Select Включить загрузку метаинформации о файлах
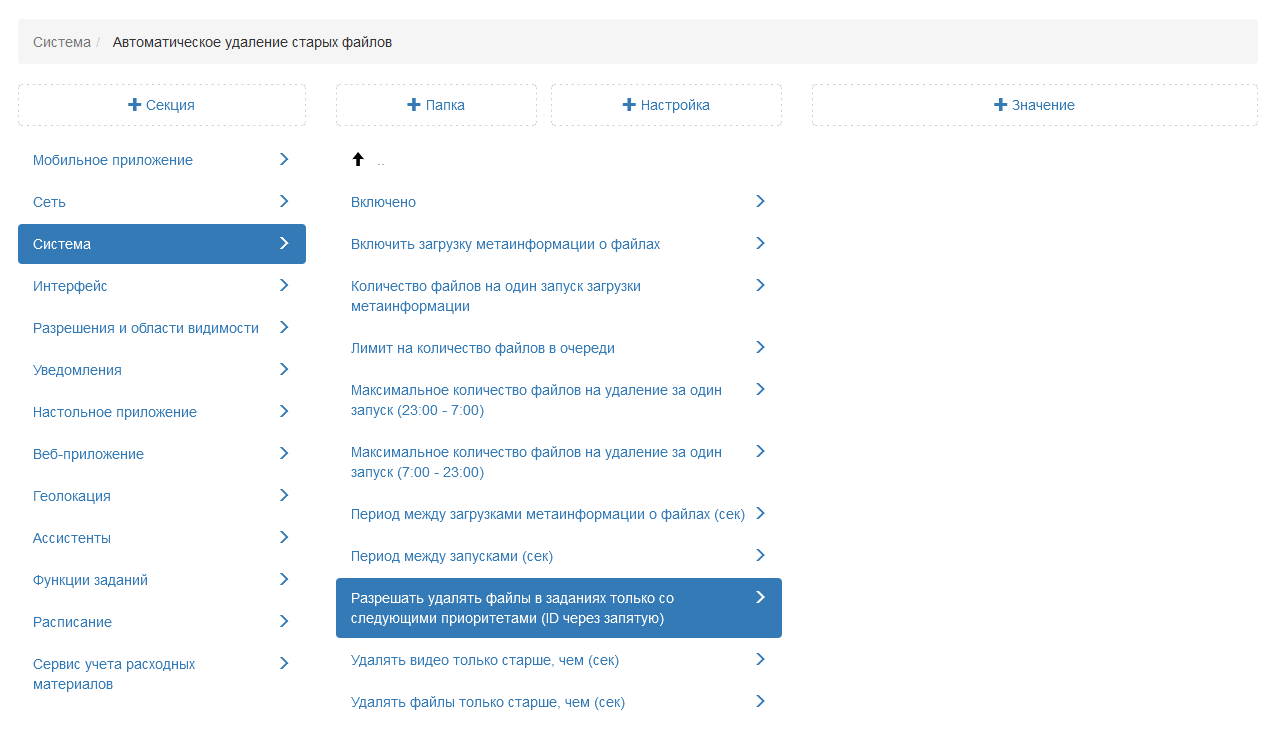This screenshot has height=737, width=1277. (505, 244)
